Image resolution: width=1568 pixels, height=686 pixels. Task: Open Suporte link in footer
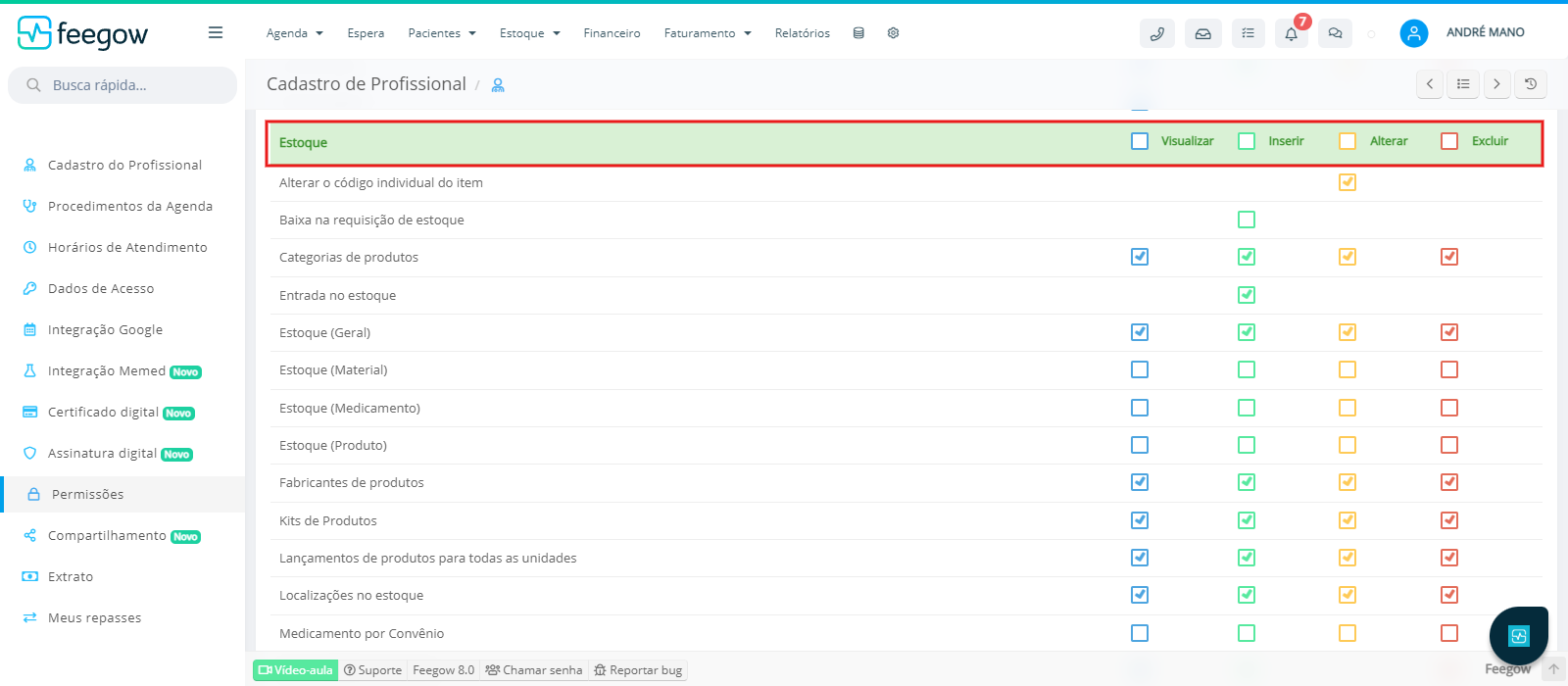tap(372, 670)
